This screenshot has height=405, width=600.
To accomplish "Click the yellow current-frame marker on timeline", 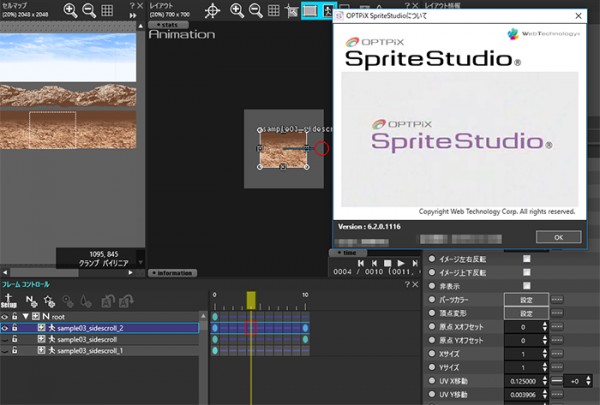I will pyautogui.click(x=251, y=300).
